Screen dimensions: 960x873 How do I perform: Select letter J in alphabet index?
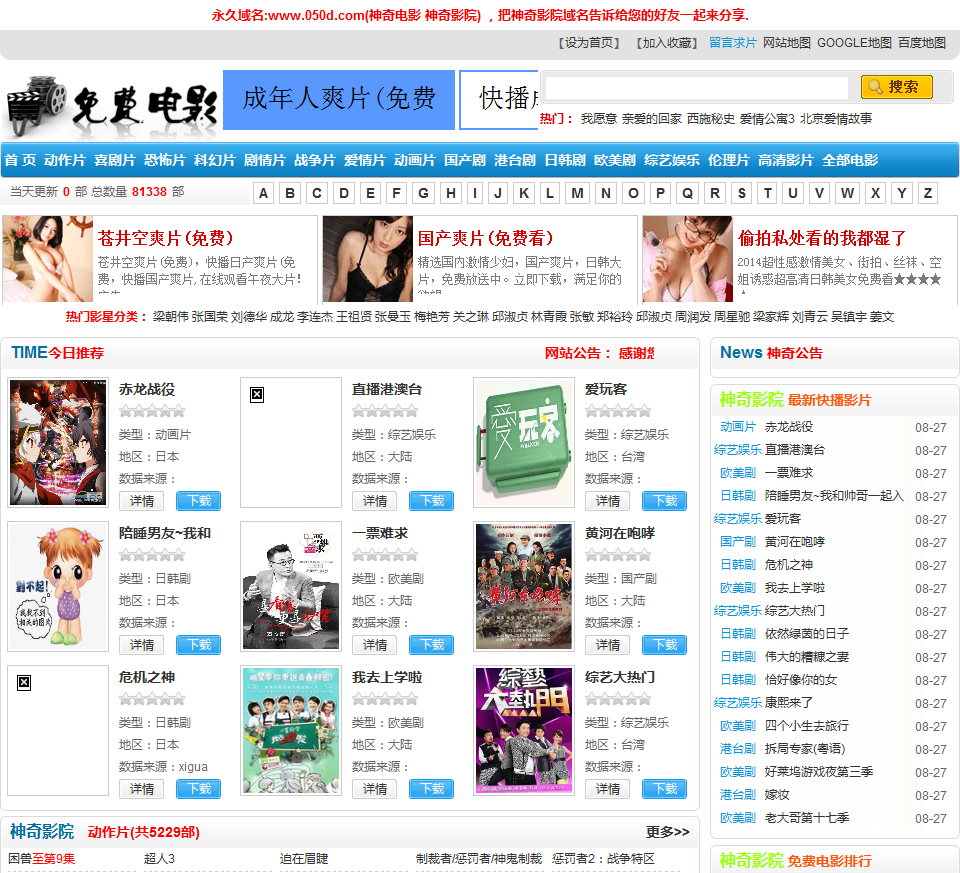498,193
